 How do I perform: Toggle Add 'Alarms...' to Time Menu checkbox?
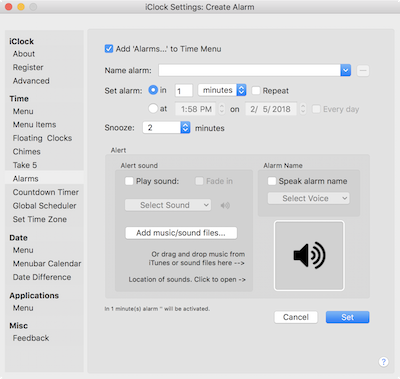tap(109, 49)
